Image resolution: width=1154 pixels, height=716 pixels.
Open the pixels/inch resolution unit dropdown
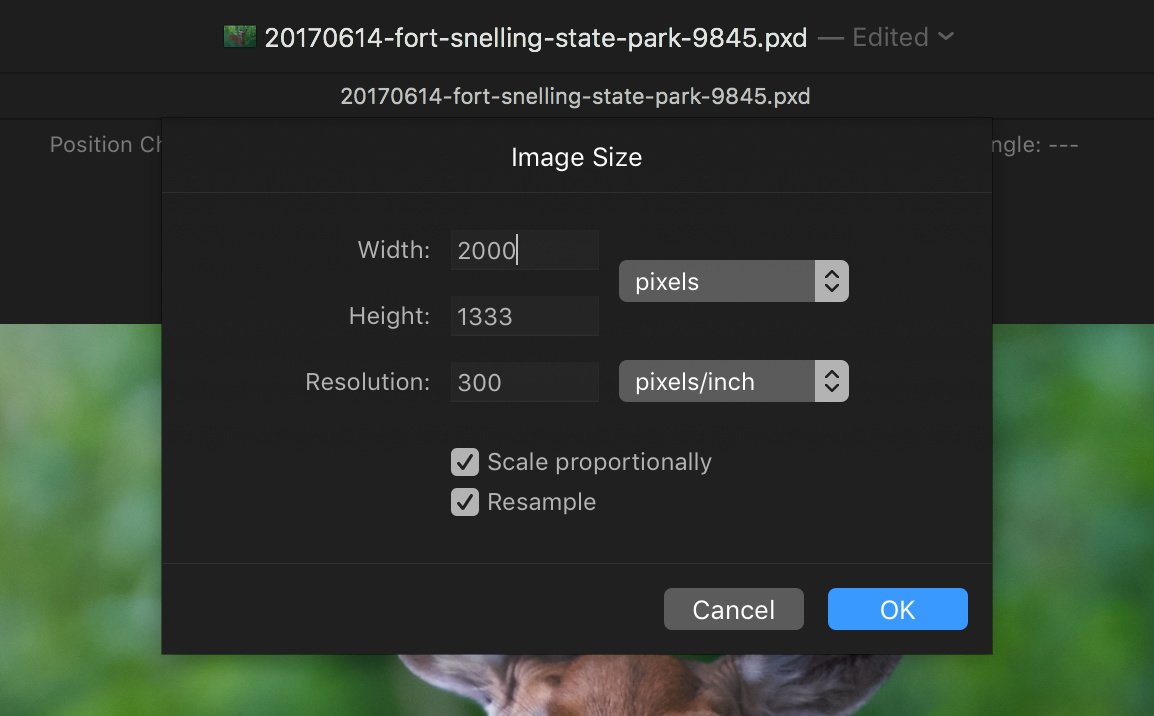coord(717,382)
